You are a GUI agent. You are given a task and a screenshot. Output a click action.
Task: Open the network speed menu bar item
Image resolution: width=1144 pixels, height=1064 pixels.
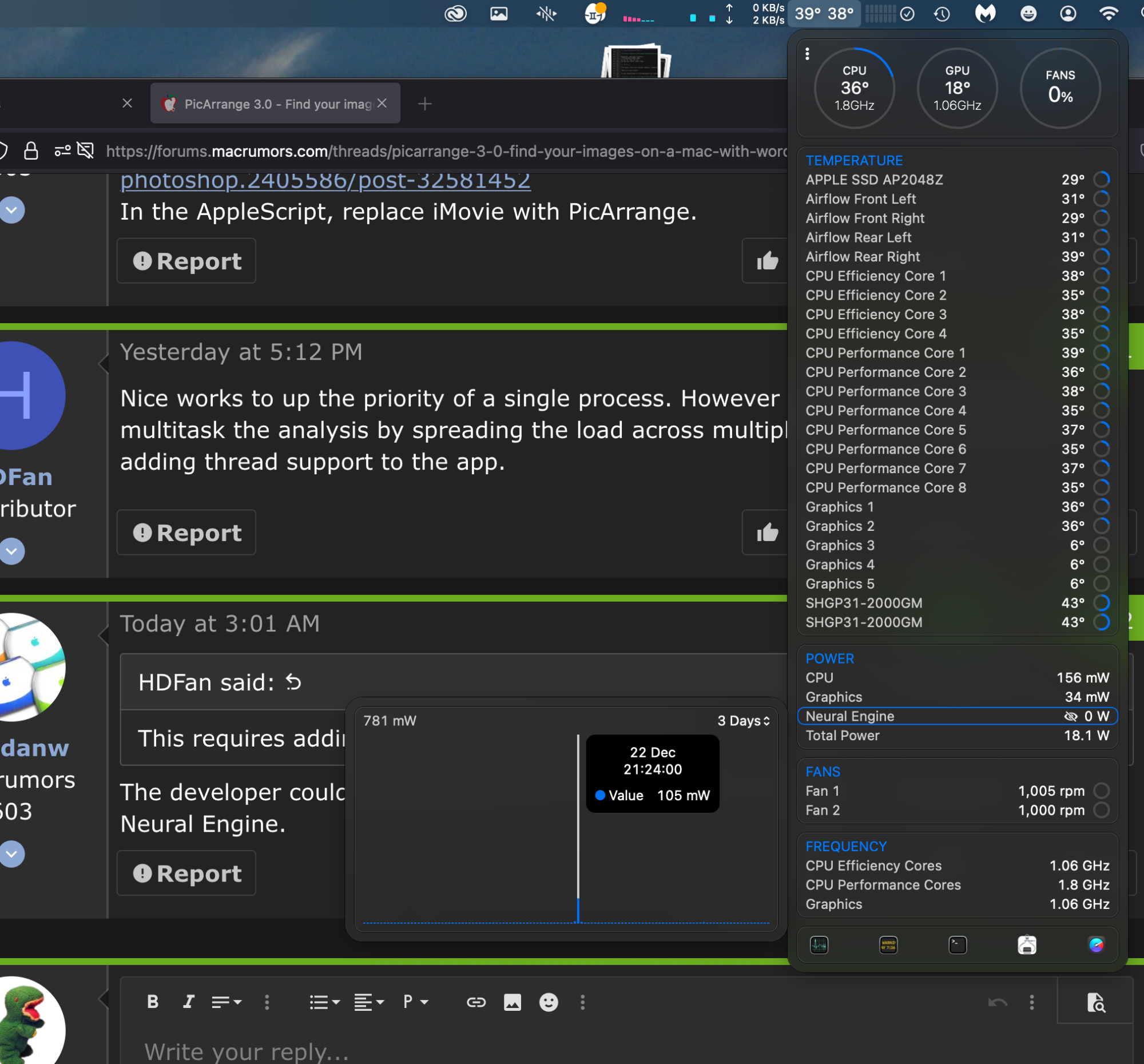755,14
